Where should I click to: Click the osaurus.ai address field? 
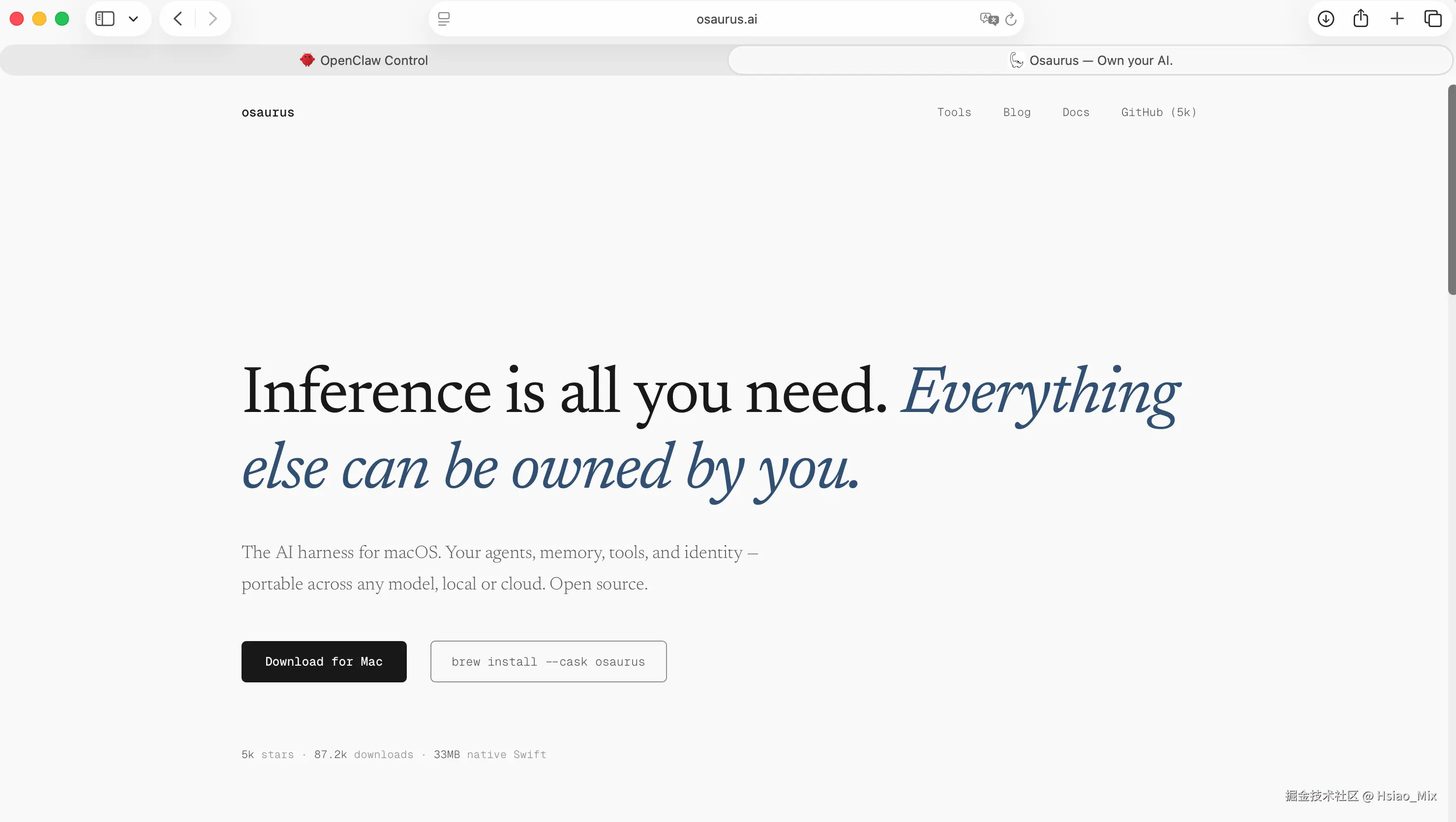tap(727, 19)
